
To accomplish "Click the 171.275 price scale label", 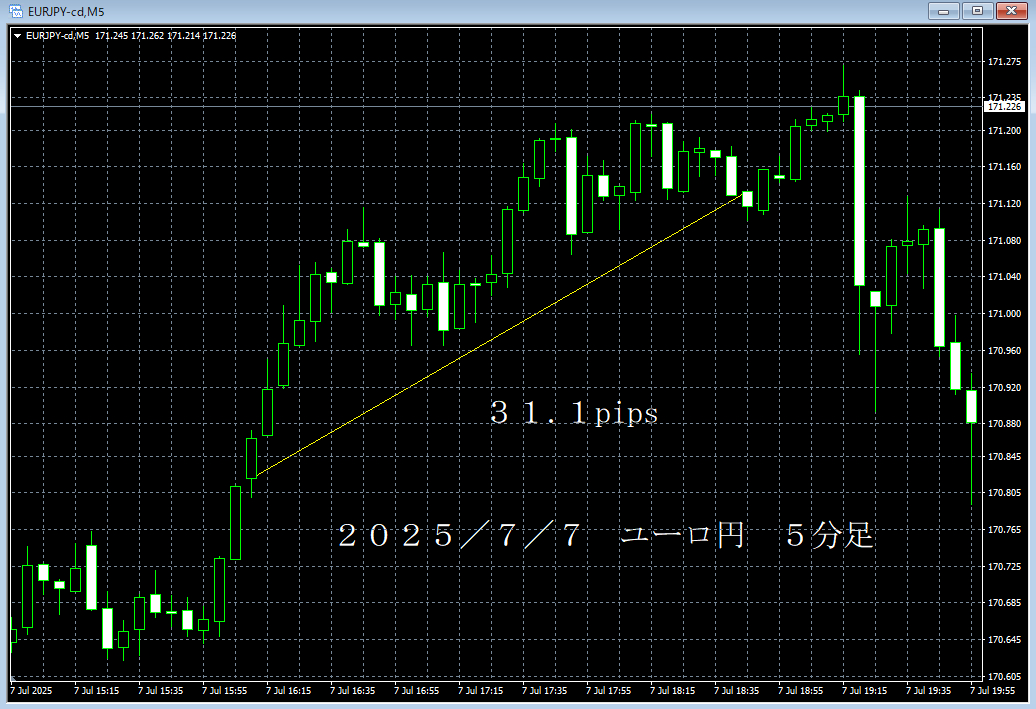I will [x=1003, y=62].
